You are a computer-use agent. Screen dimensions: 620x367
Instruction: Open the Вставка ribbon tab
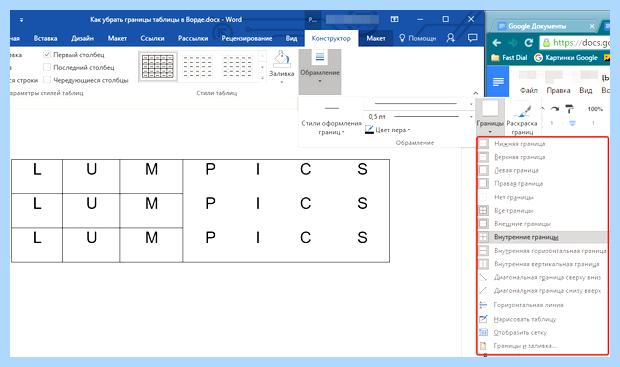coord(45,38)
